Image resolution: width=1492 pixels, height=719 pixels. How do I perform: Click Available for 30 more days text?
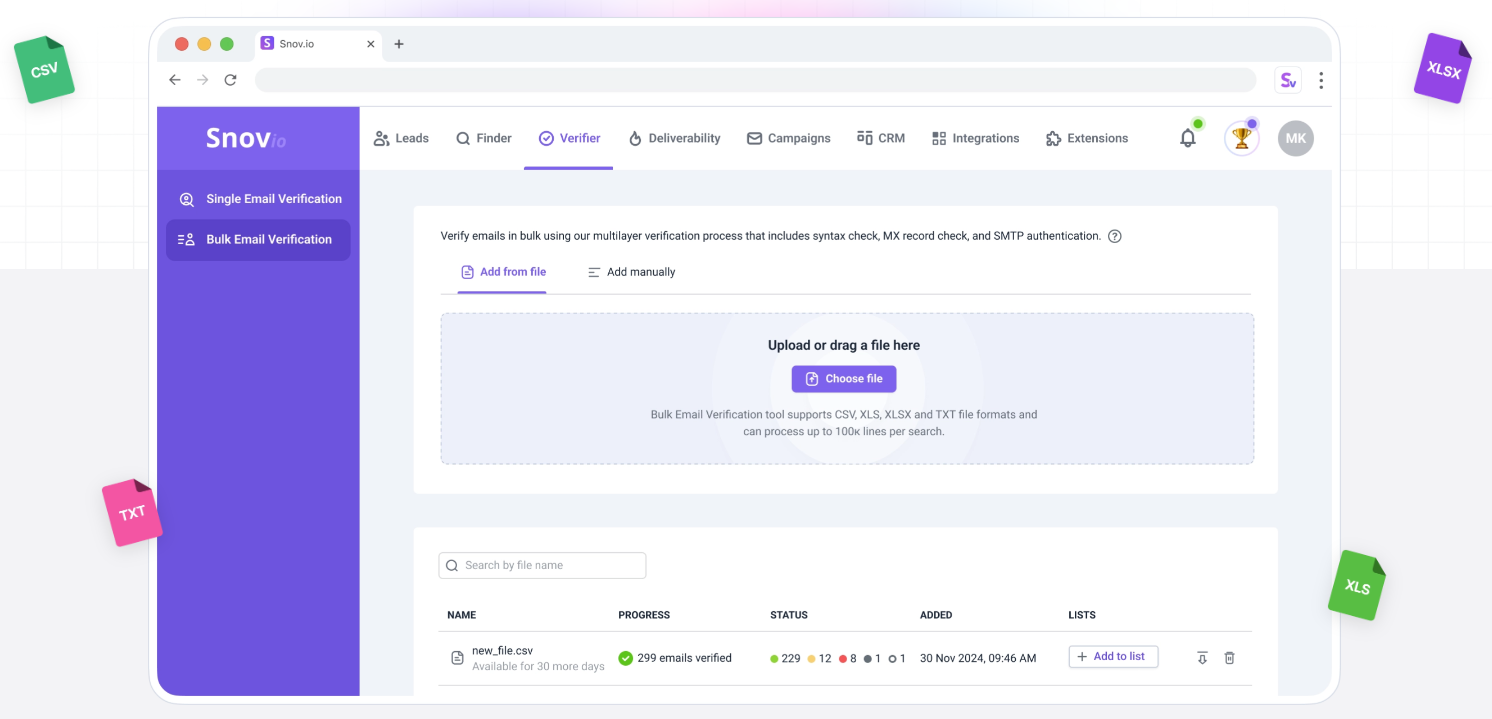pyautogui.click(x=539, y=666)
